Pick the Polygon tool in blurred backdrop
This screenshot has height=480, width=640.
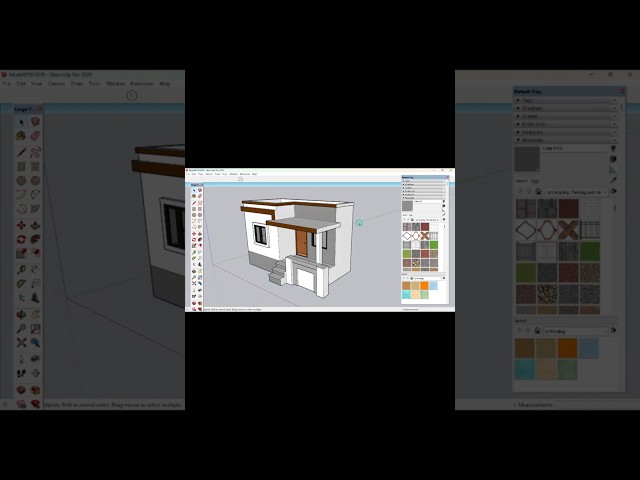36,180
